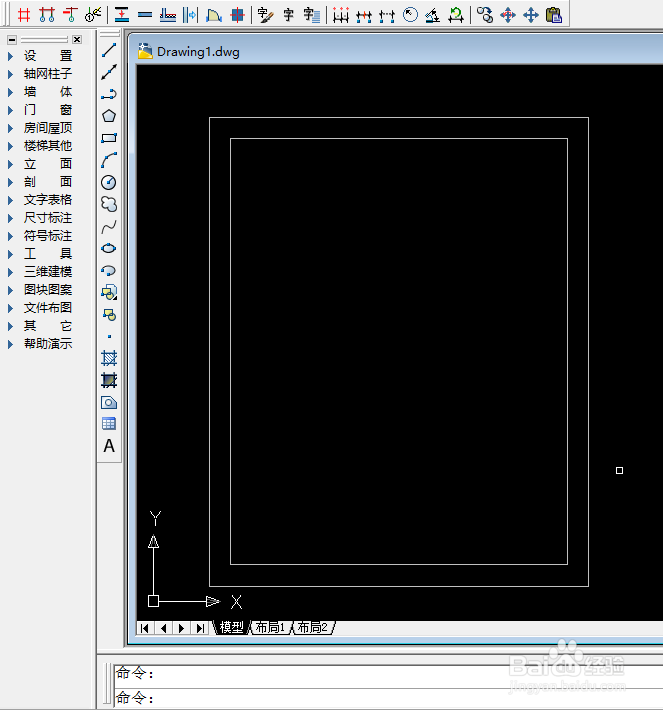The image size is (663, 710).
Task: Switch to the 布局2 tab
Action: point(312,628)
